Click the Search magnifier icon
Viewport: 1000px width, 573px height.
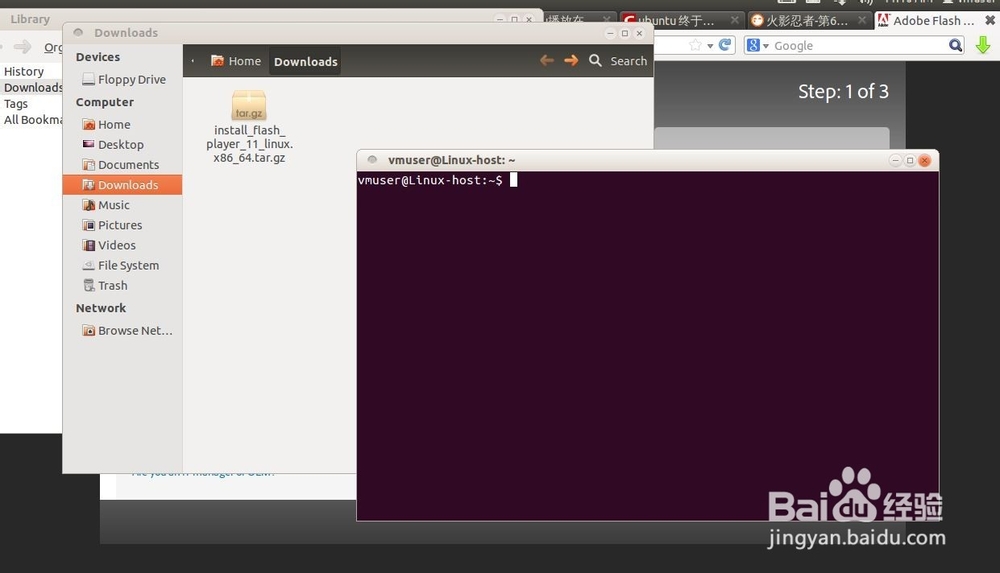[x=595, y=61]
